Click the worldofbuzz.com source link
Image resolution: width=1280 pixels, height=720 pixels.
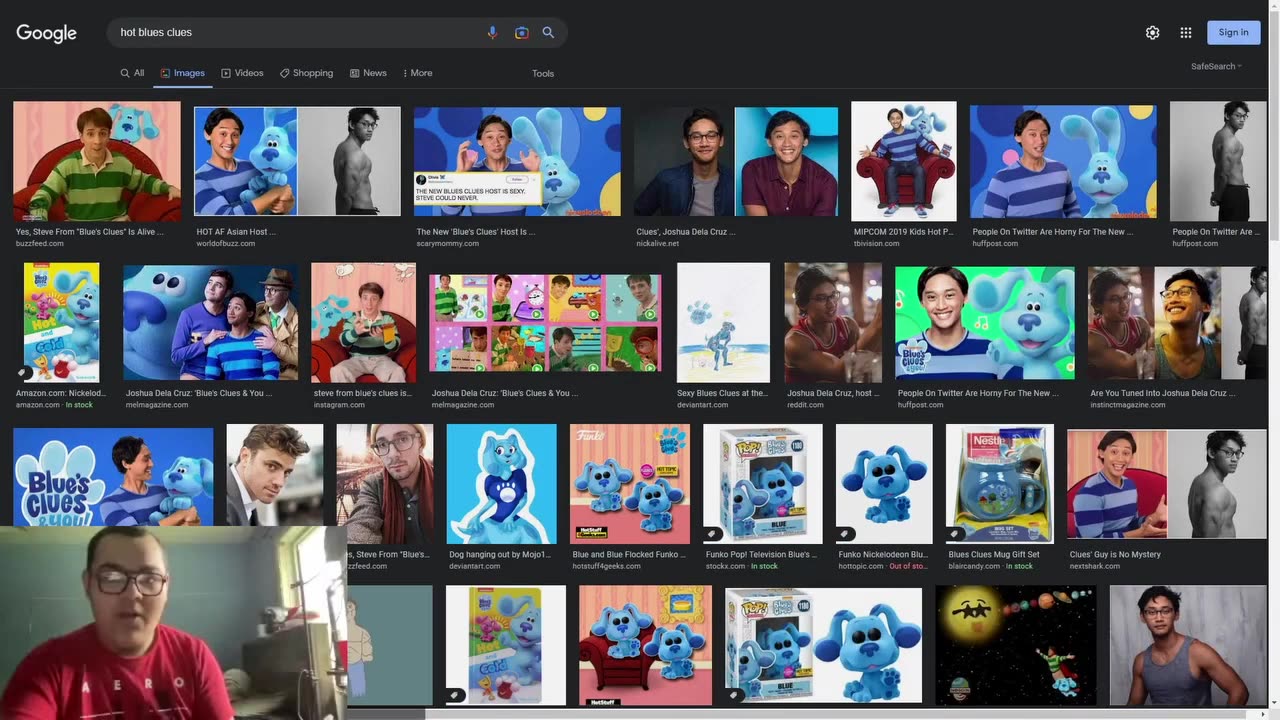(x=226, y=243)
